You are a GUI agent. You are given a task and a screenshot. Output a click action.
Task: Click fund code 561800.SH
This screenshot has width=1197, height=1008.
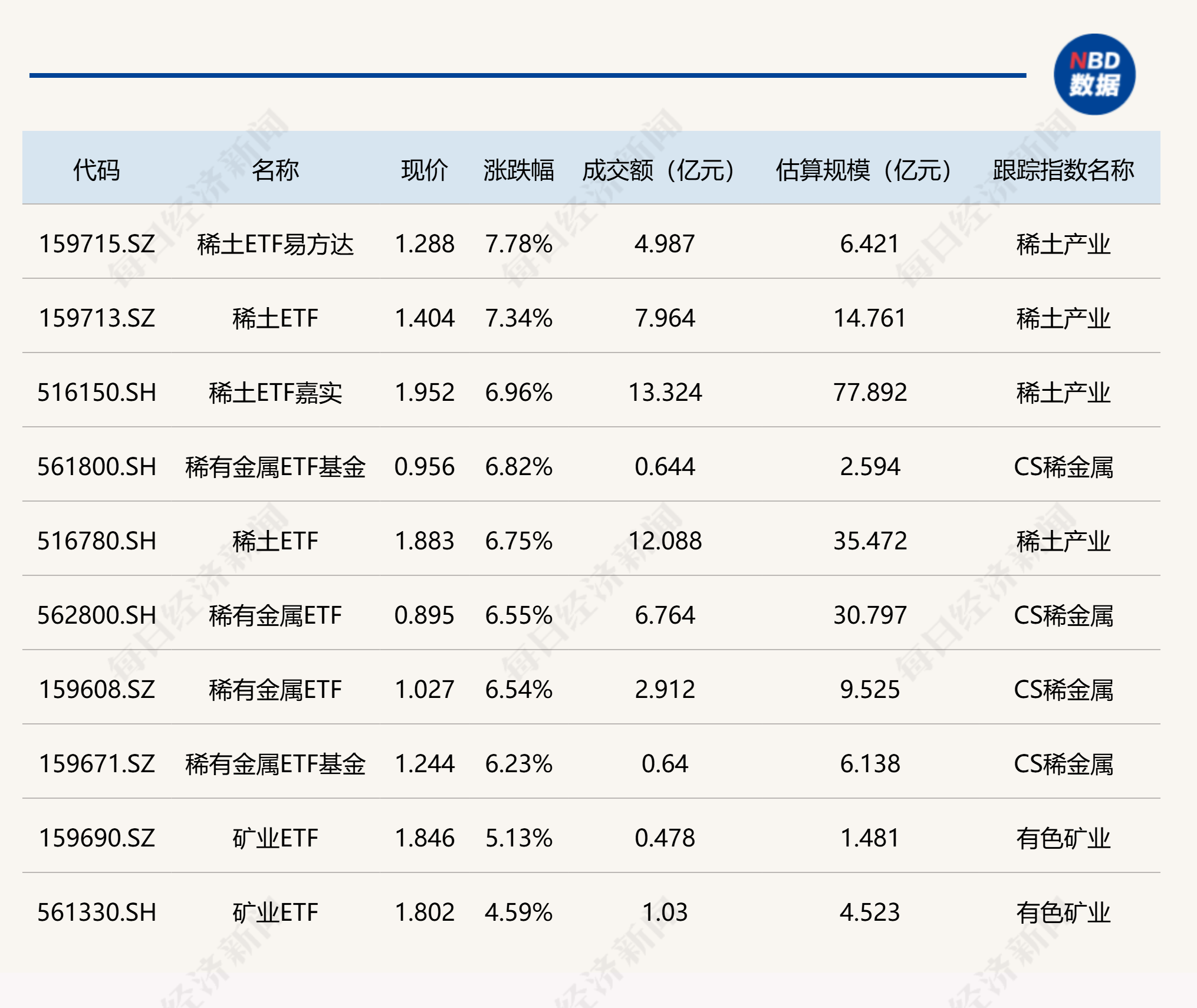[x=97, y=467]
